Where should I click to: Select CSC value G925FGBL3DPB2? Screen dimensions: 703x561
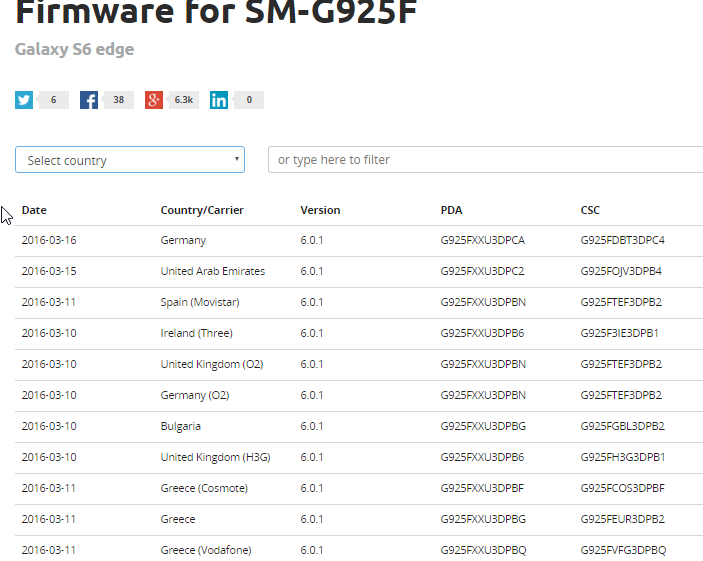[622, 426]
